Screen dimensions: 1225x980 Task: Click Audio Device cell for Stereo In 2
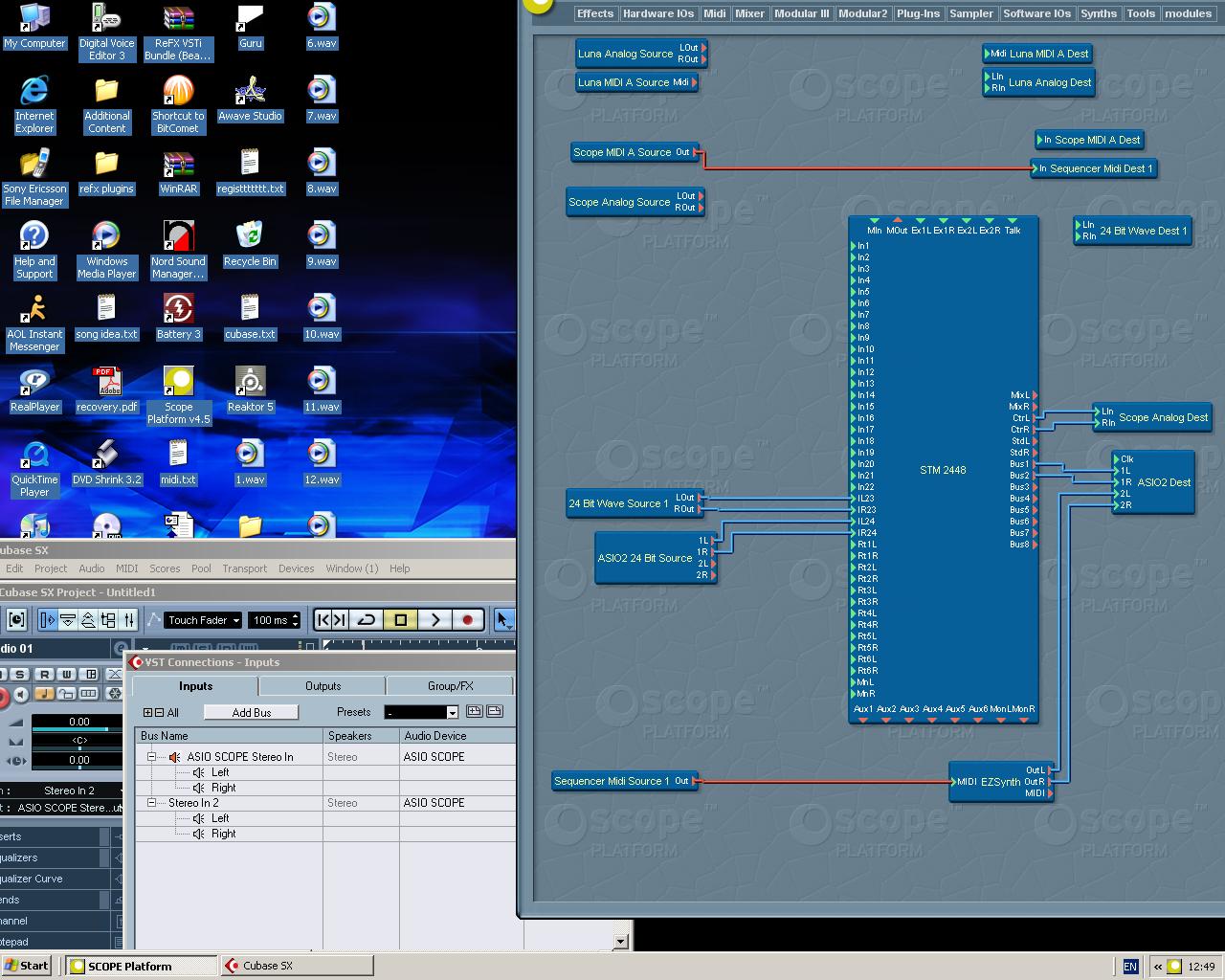tap(457, 803)
